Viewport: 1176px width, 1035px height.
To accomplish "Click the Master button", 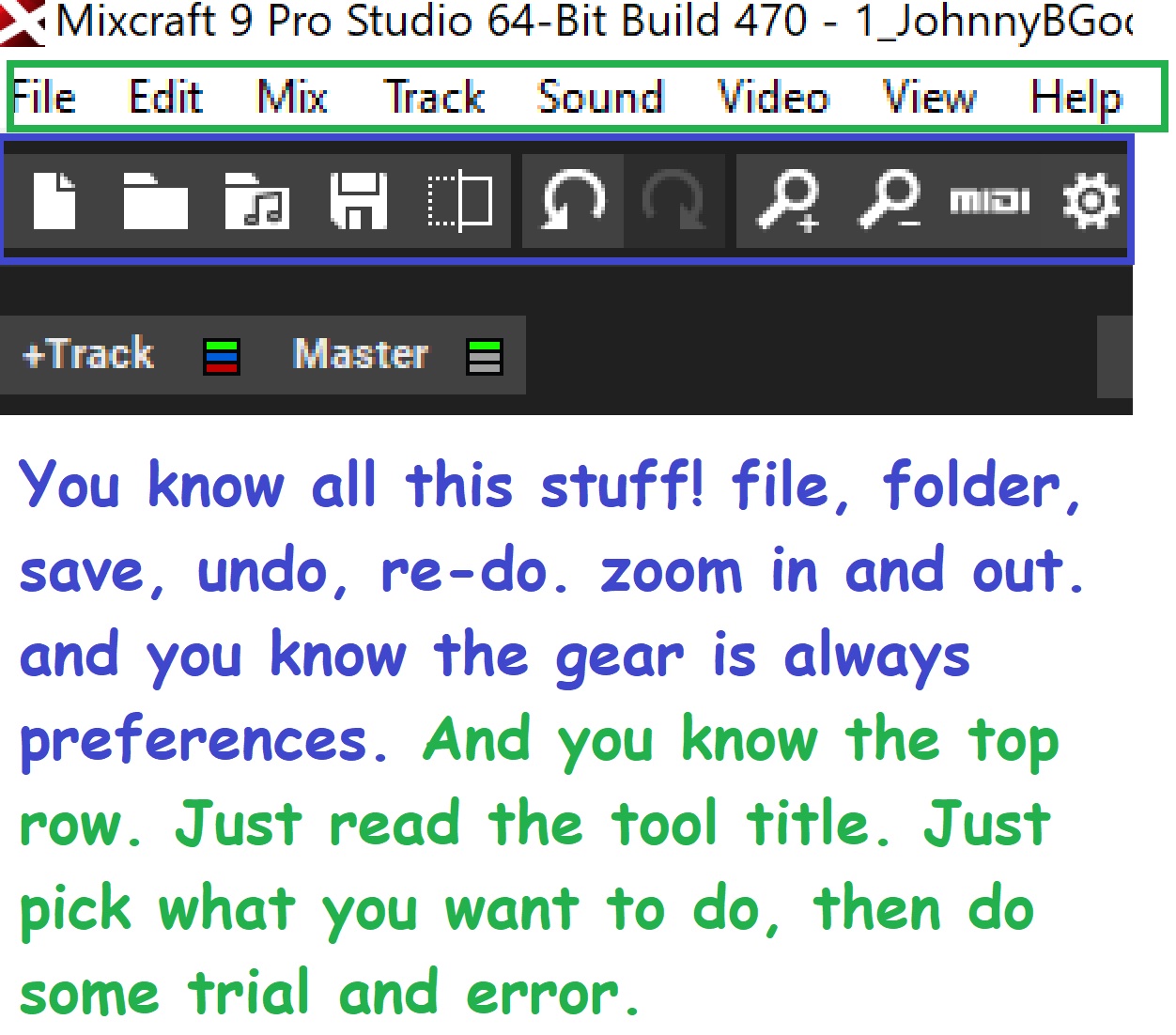I will (361, 355).
